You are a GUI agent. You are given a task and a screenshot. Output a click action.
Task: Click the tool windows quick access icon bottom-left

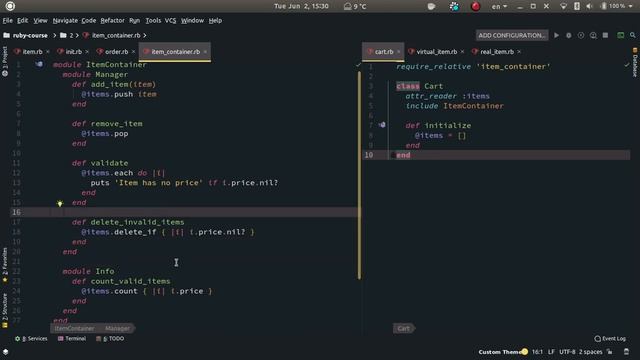coord(5,351)
